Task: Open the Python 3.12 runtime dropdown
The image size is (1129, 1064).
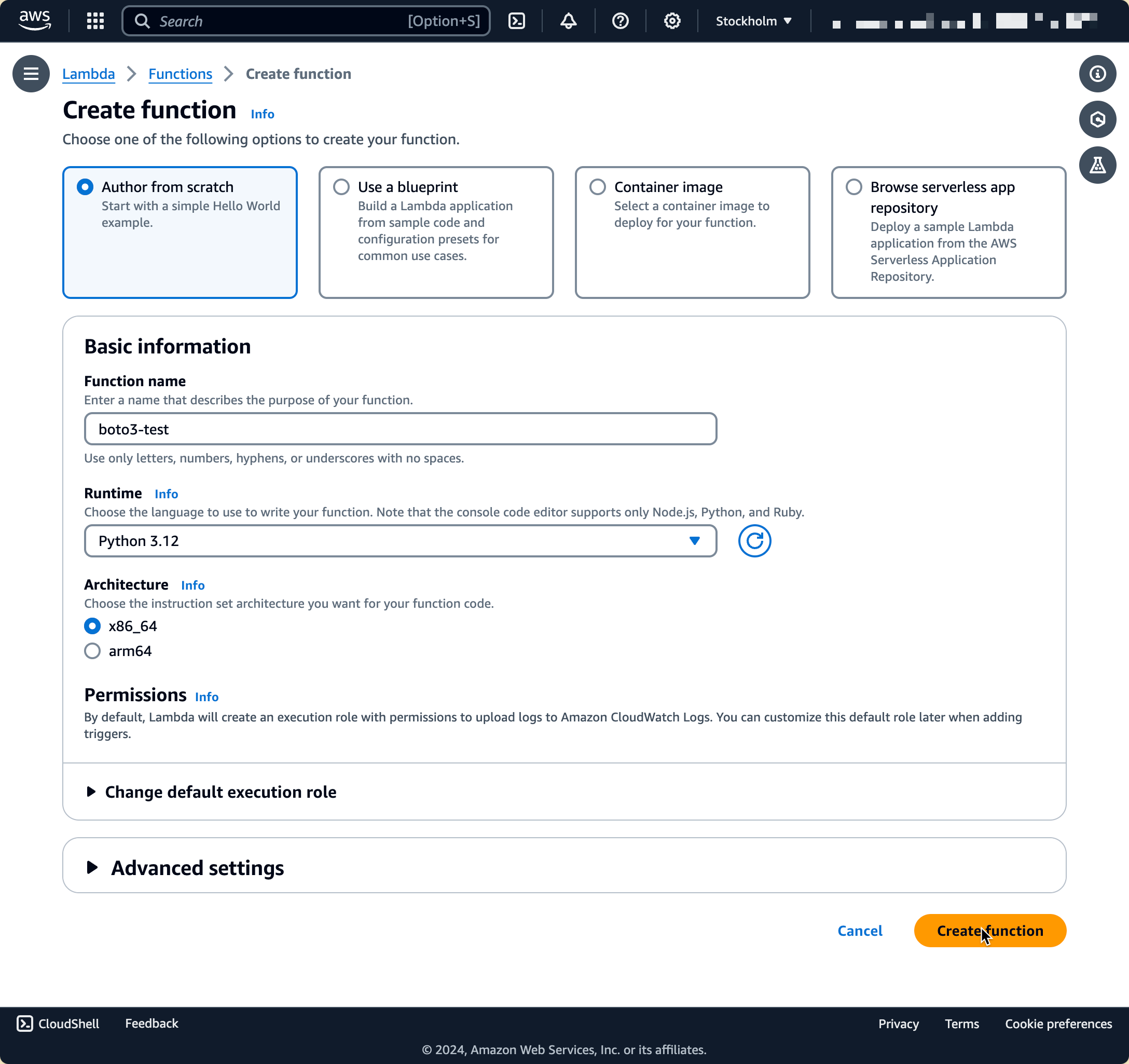Action: [401, 541]
